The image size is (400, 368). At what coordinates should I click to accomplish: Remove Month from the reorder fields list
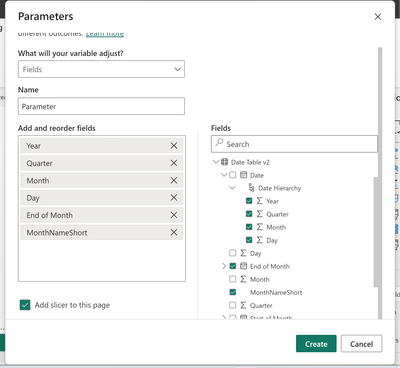pos(174,180)
